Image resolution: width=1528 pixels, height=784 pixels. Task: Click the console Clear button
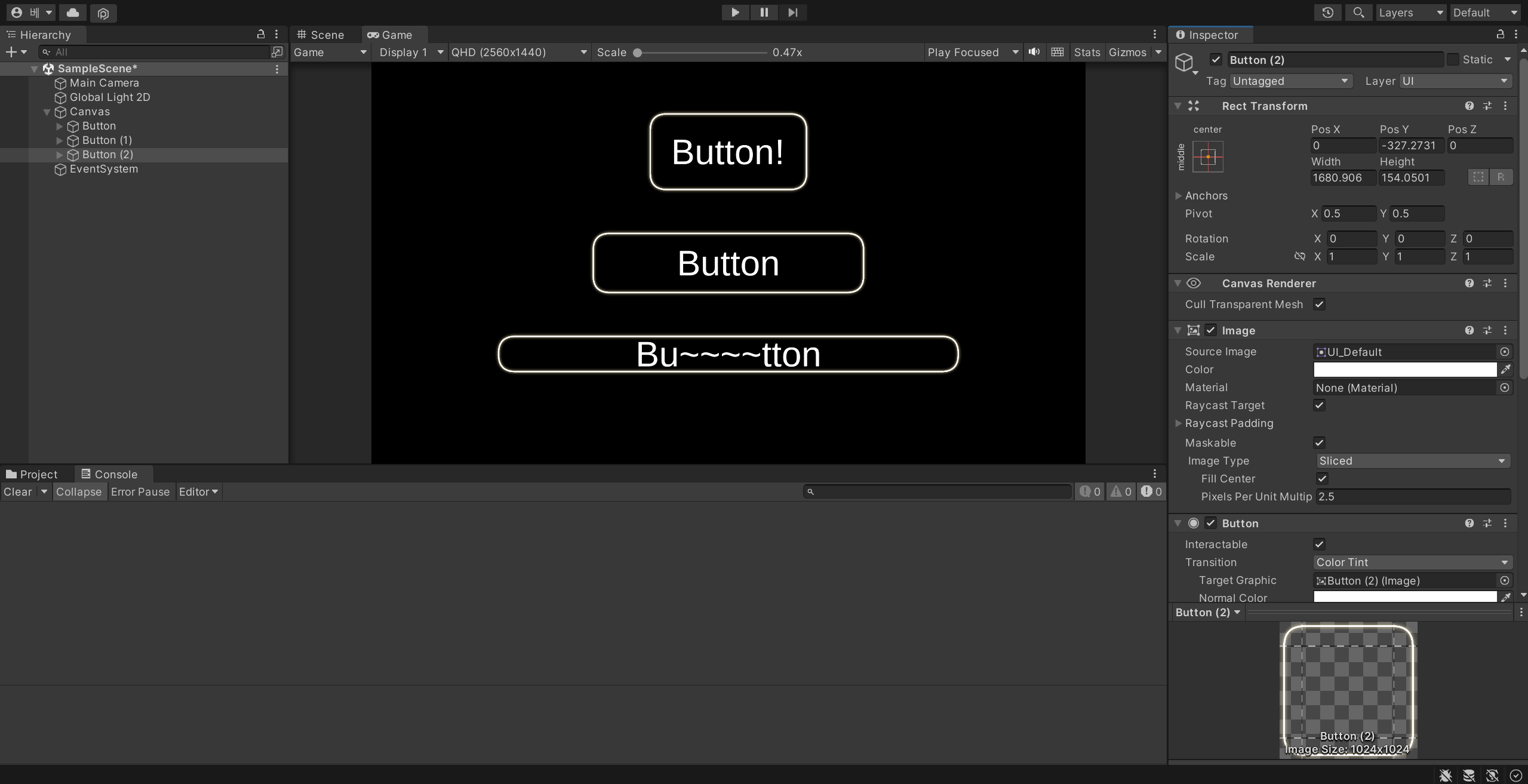17,492
